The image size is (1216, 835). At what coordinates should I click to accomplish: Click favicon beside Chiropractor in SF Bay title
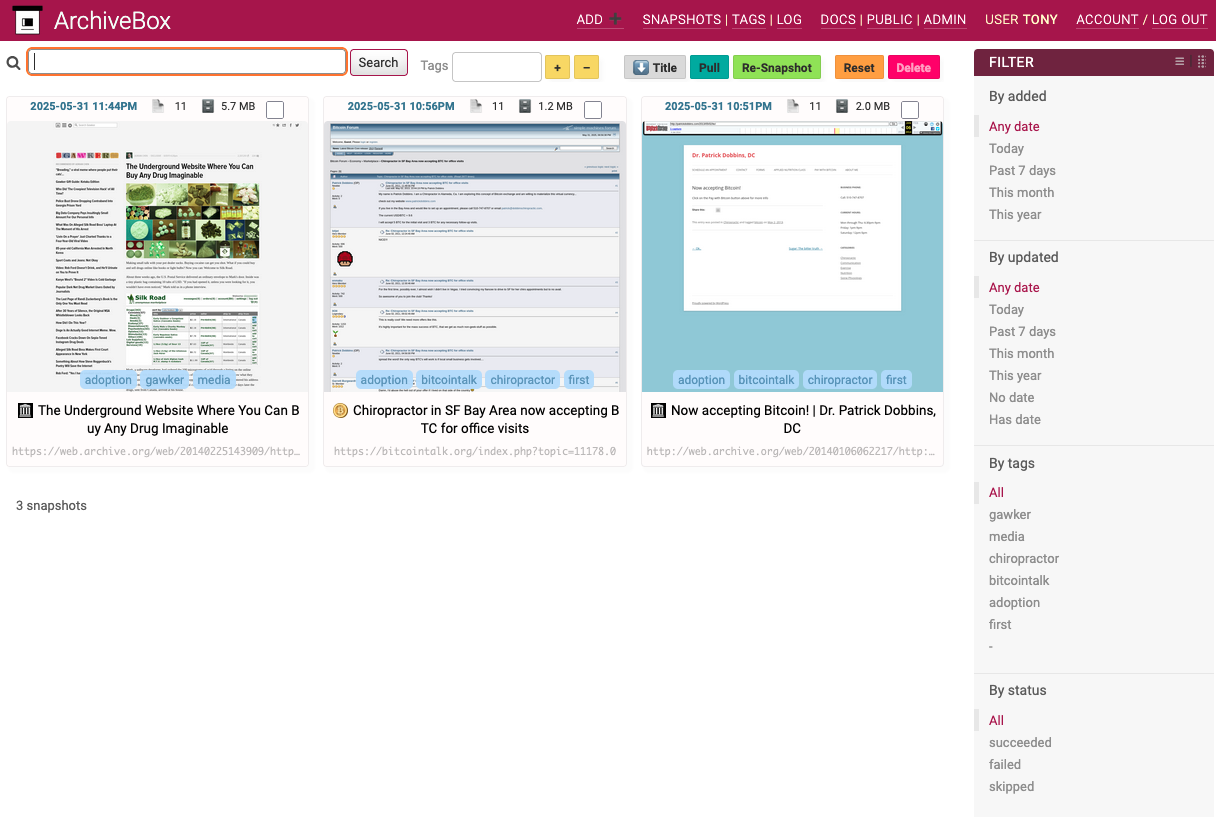tap(340, 411)
